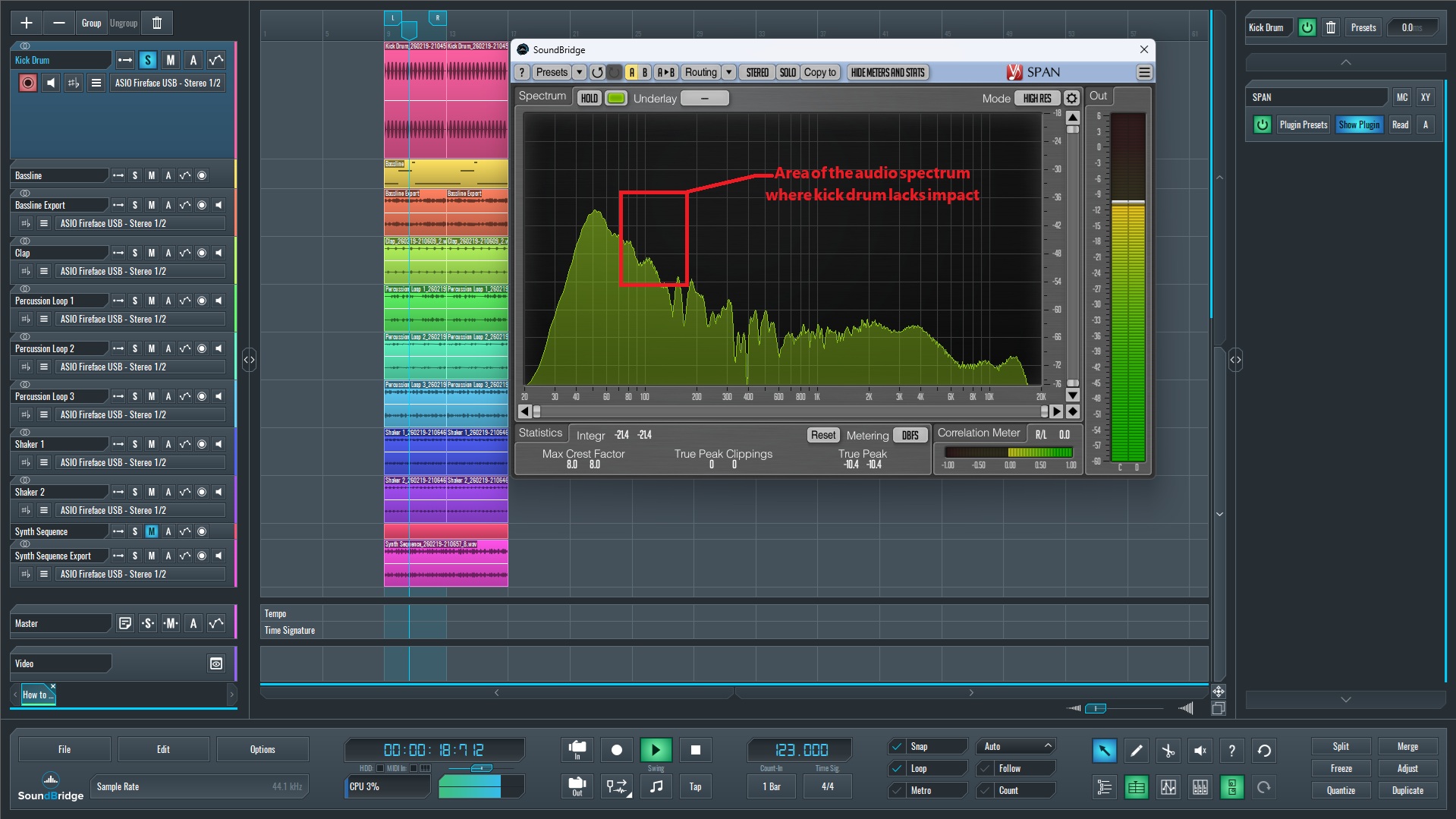Viewport: 1456px width, 819px height.
Task: Open SPAN help question mark button
Action: (x=522, y=72)
